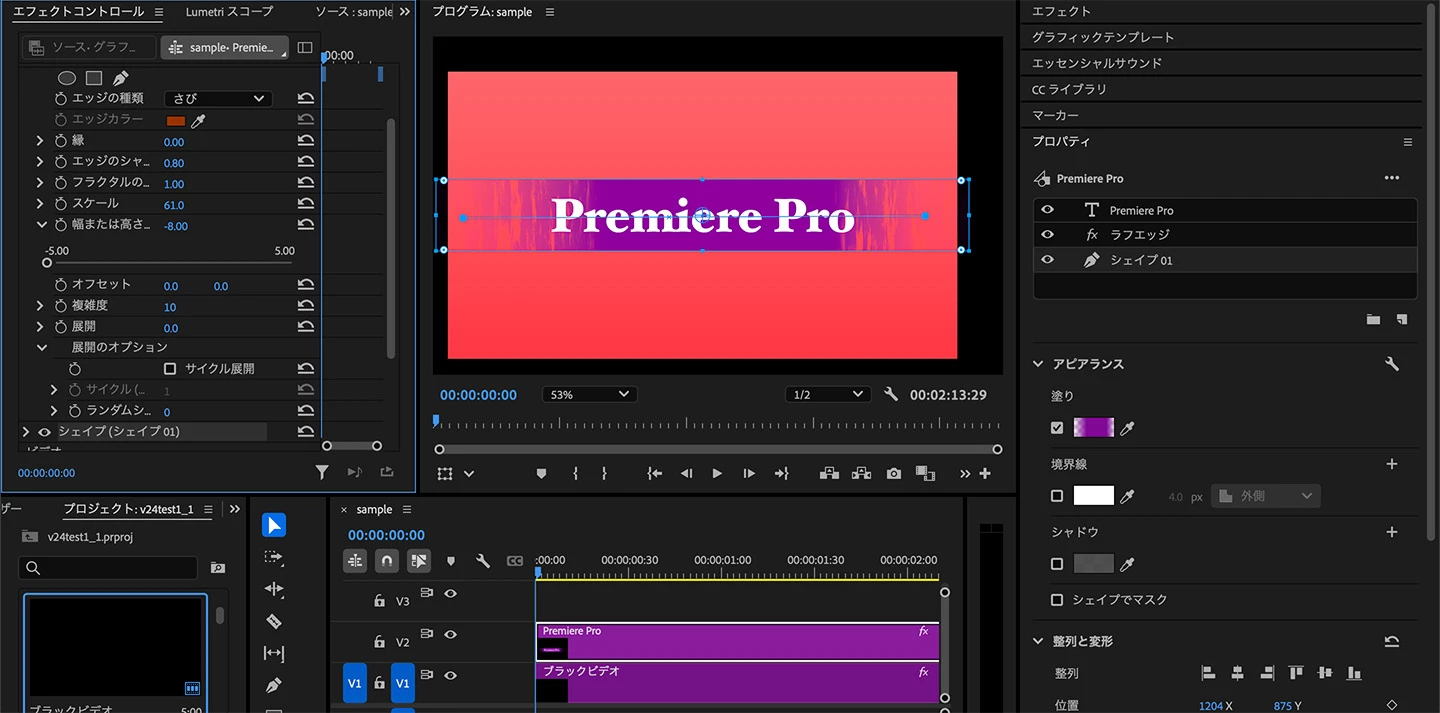
Task: Choose the rectangle mask tool in Effect Controls
Action: coord(94,78)
